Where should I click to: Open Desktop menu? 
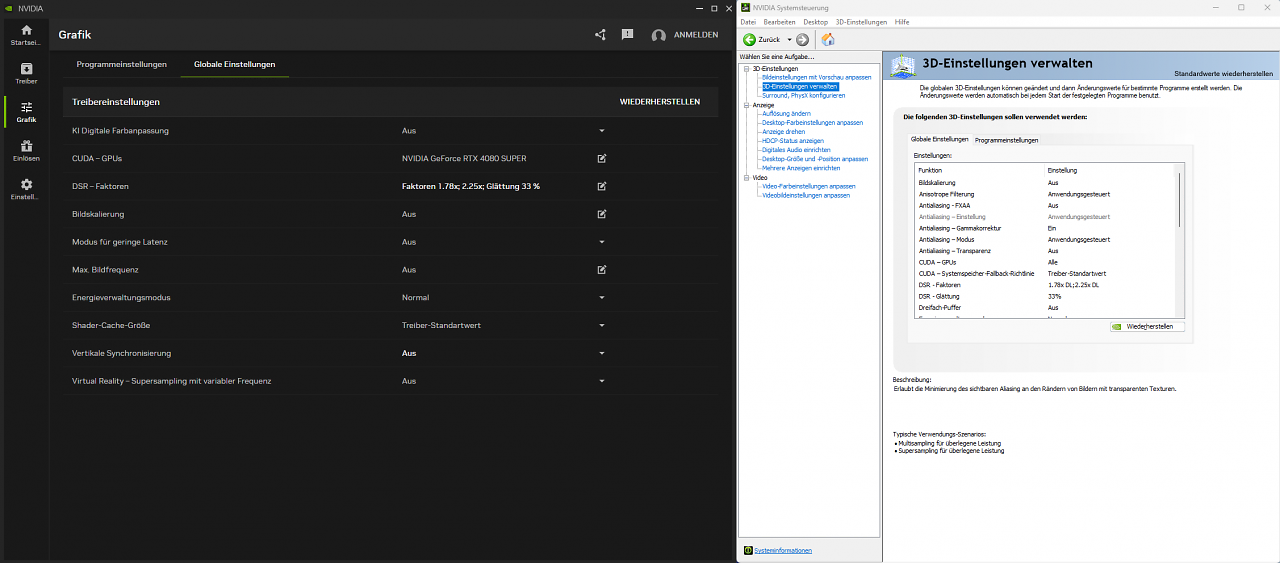click(x=815, y=21)
